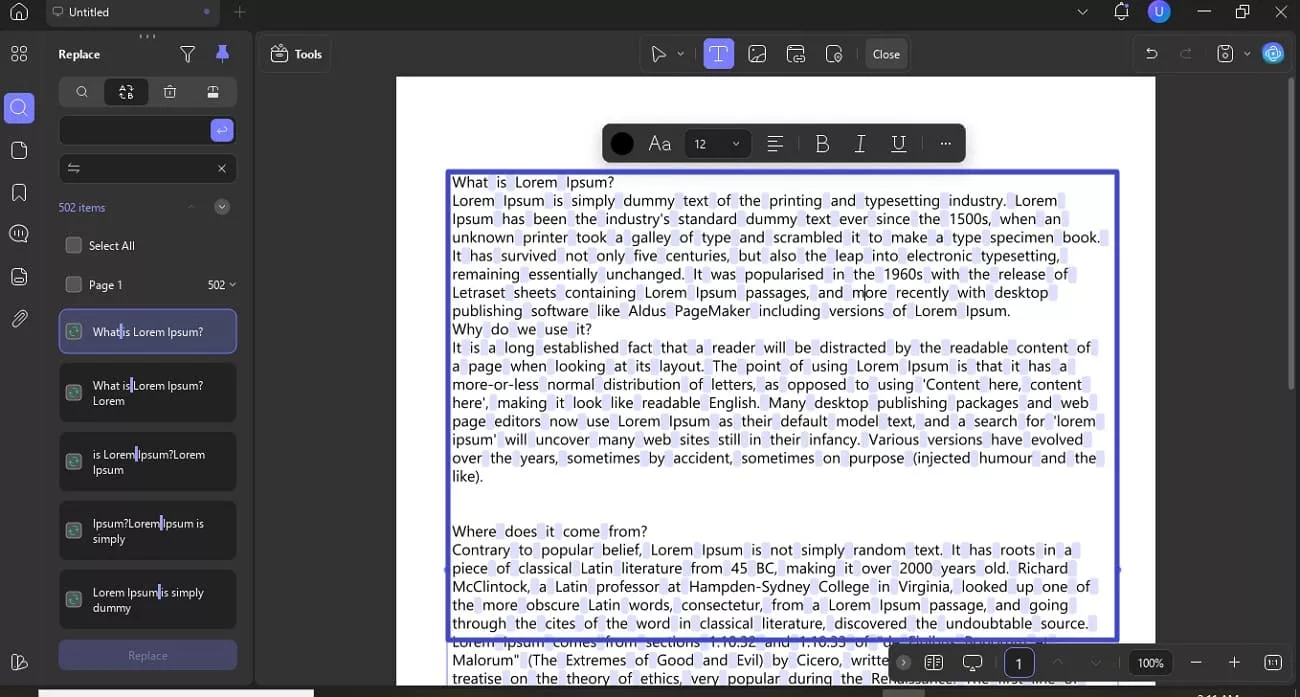Click the presentation mode icon in bottom bar
The height and width of the screenshot is (697, 1300).
(972, 662)
